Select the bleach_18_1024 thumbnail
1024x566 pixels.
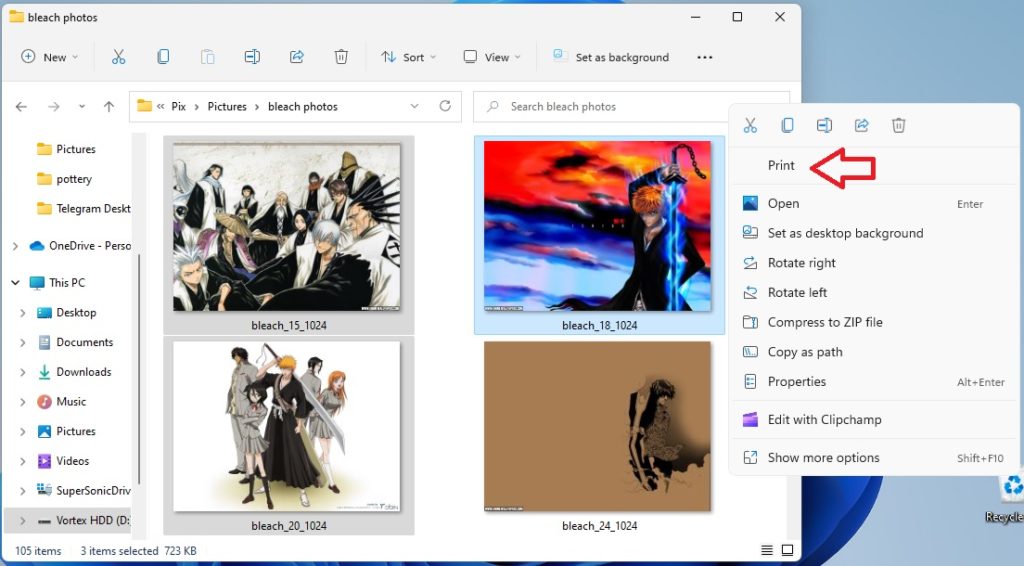[x=599, y=235]
